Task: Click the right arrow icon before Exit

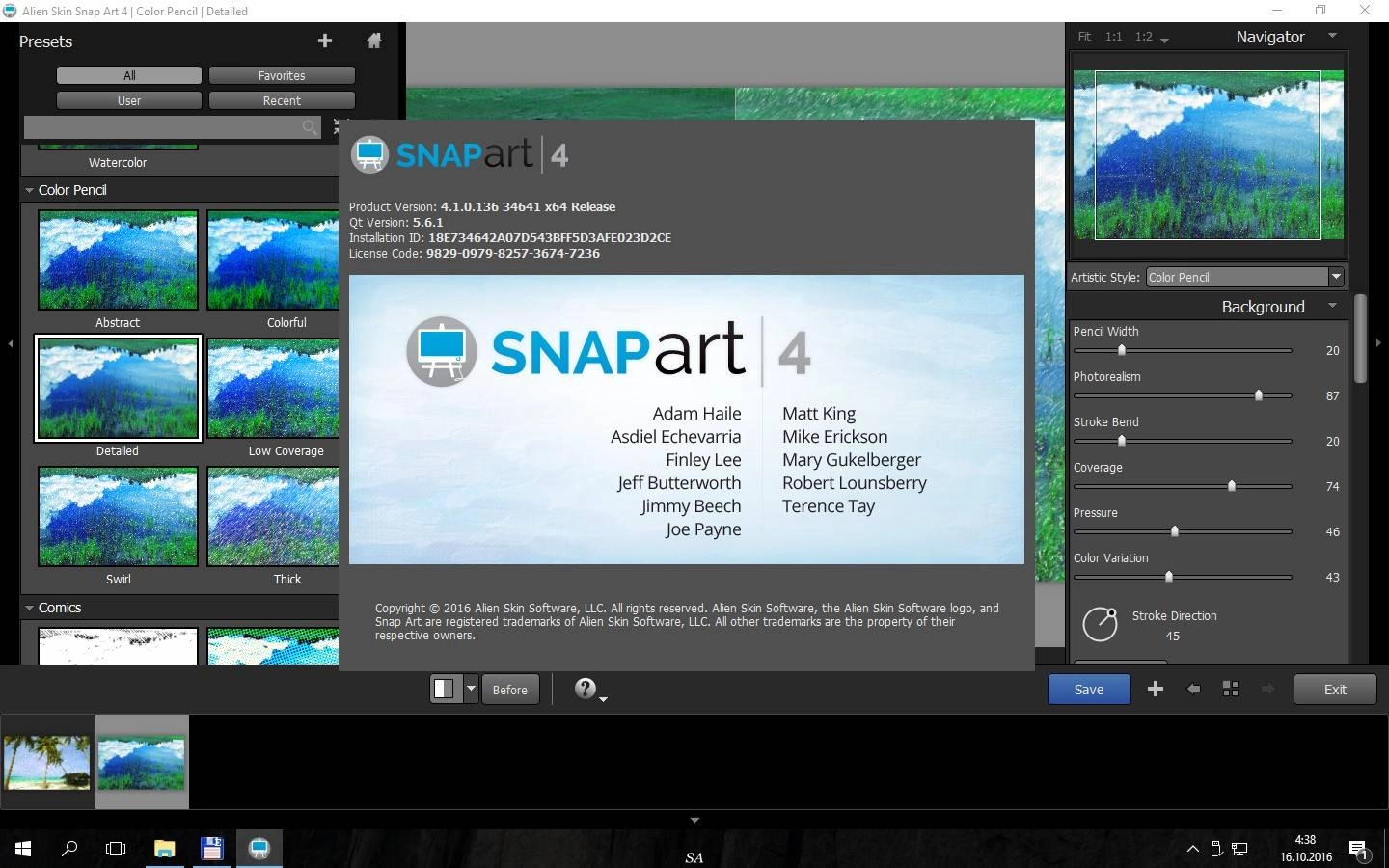Action: coord(1267,689)
